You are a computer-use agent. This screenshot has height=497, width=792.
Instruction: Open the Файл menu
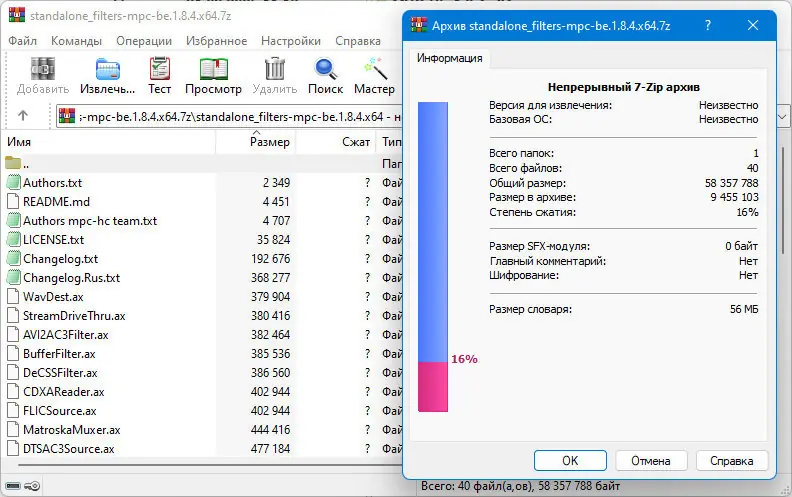pos(22,41)
